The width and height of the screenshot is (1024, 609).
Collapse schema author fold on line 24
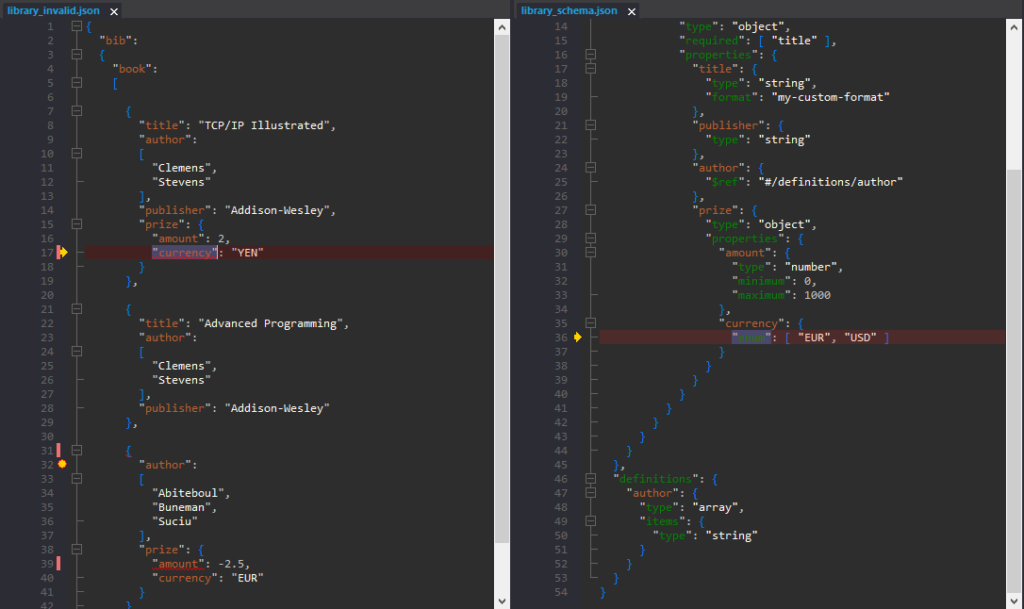pos(590,167)
